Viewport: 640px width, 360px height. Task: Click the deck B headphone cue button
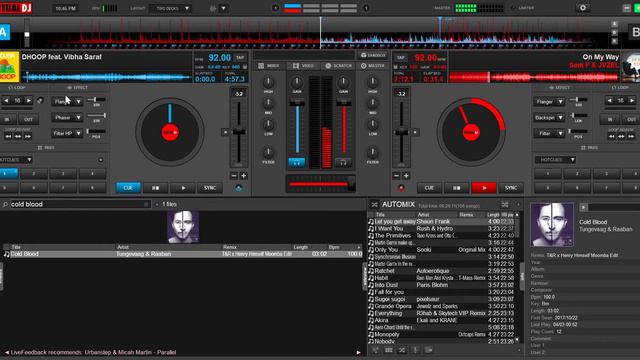[x=343, y=162]
